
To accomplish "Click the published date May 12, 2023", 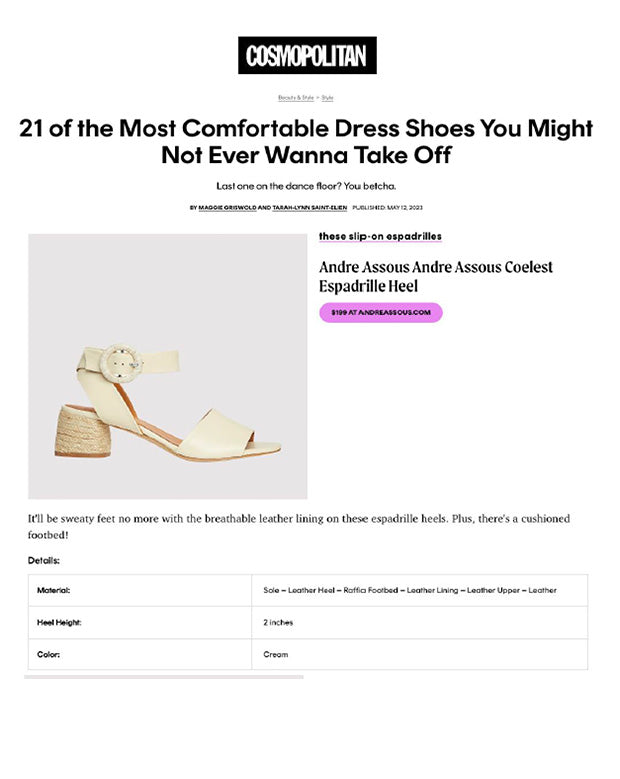I will pyautogui.click(x=387, y=208).
